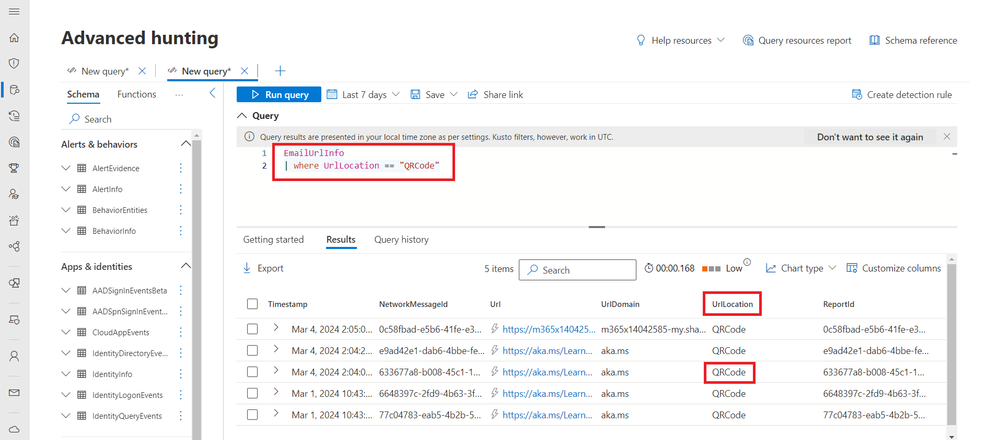Open AlertInfo table options menu
Screen dimensions: 999x440
point(180,189)
